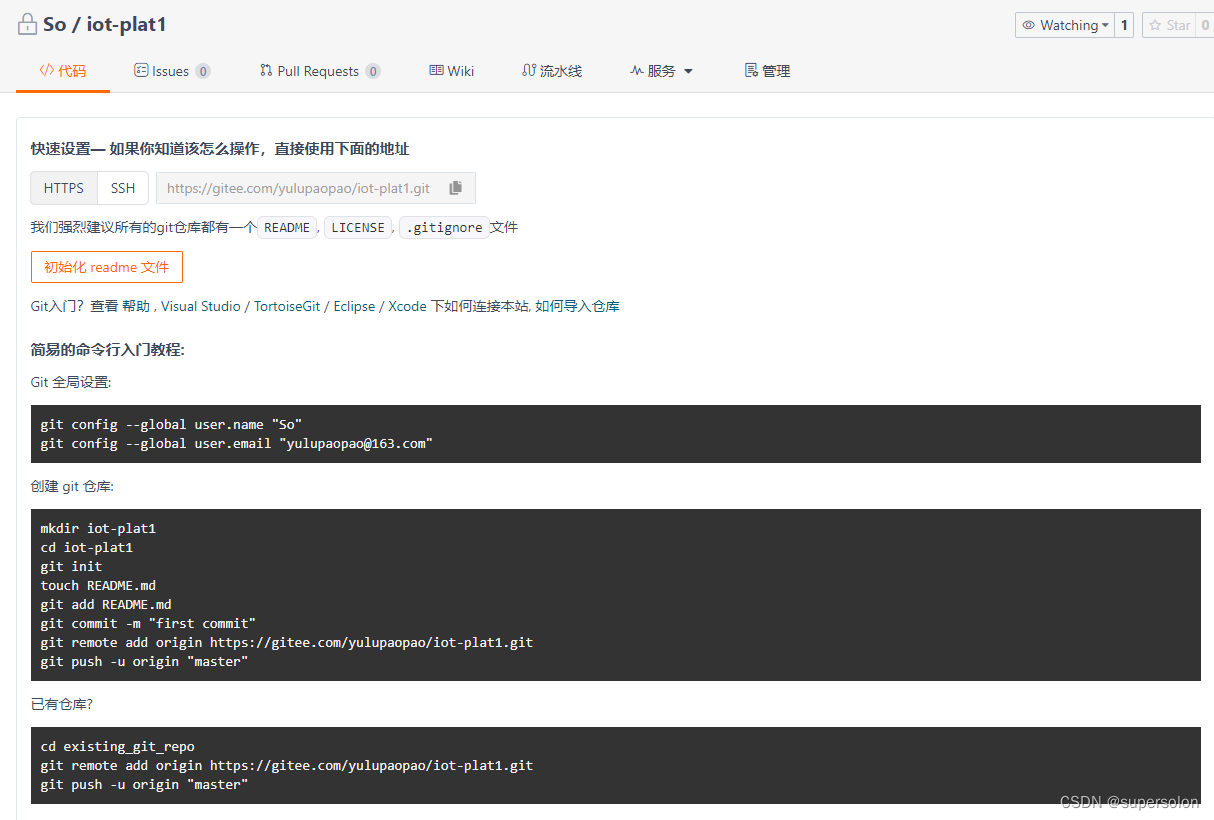Click the README suggestion button
The width and height of the screenshot is (1214, 820).
[287, 227]
